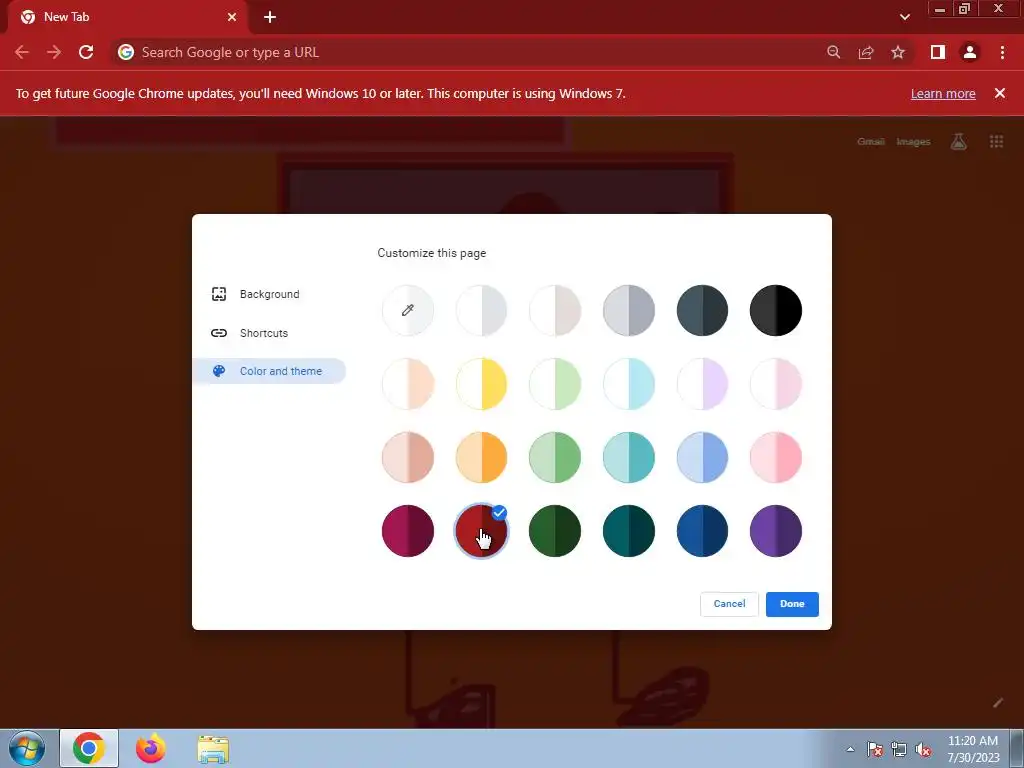Apply the dark teal theme swatch
Screen dimensions: 1024x768
[628, 531]
